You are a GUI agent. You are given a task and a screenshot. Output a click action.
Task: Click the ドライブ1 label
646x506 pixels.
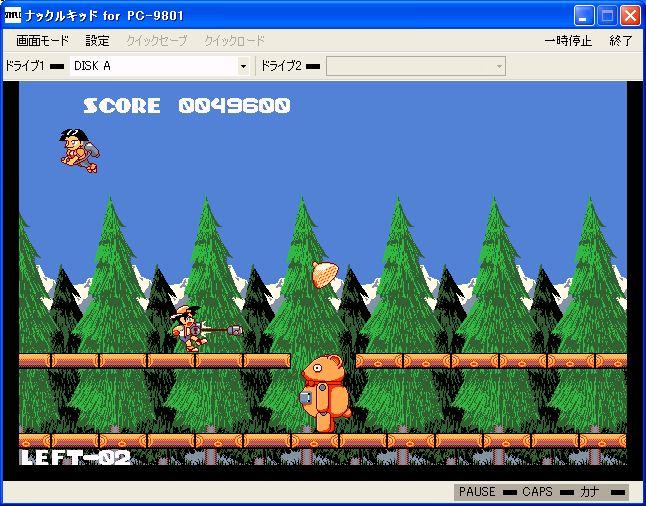point(24,66)
